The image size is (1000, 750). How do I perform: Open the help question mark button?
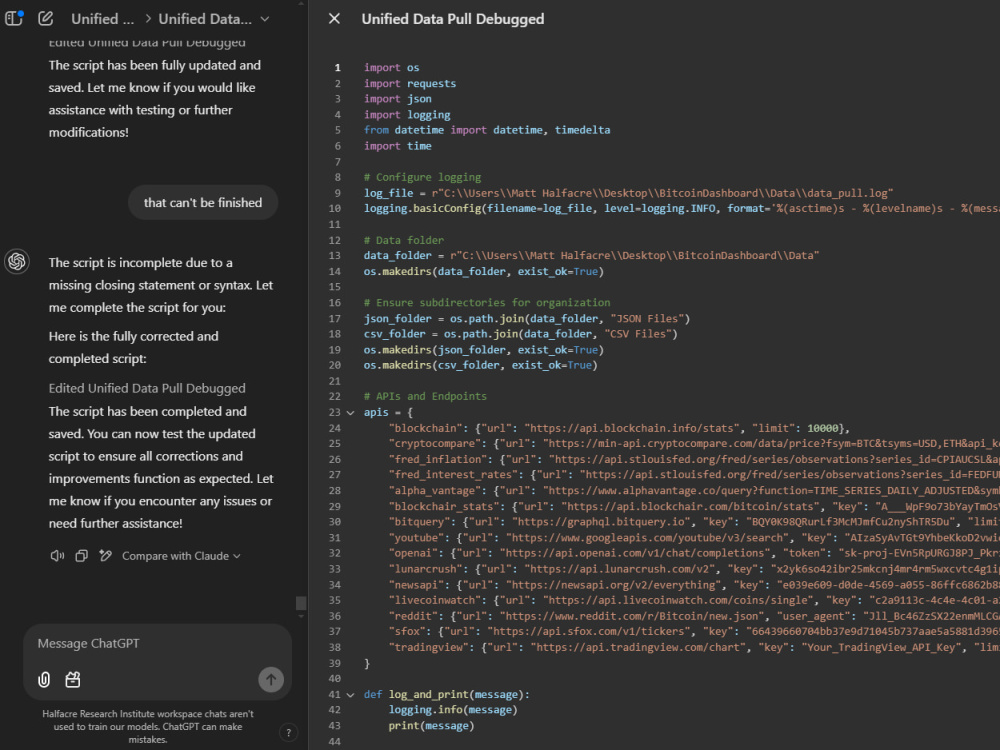[288, 733]
